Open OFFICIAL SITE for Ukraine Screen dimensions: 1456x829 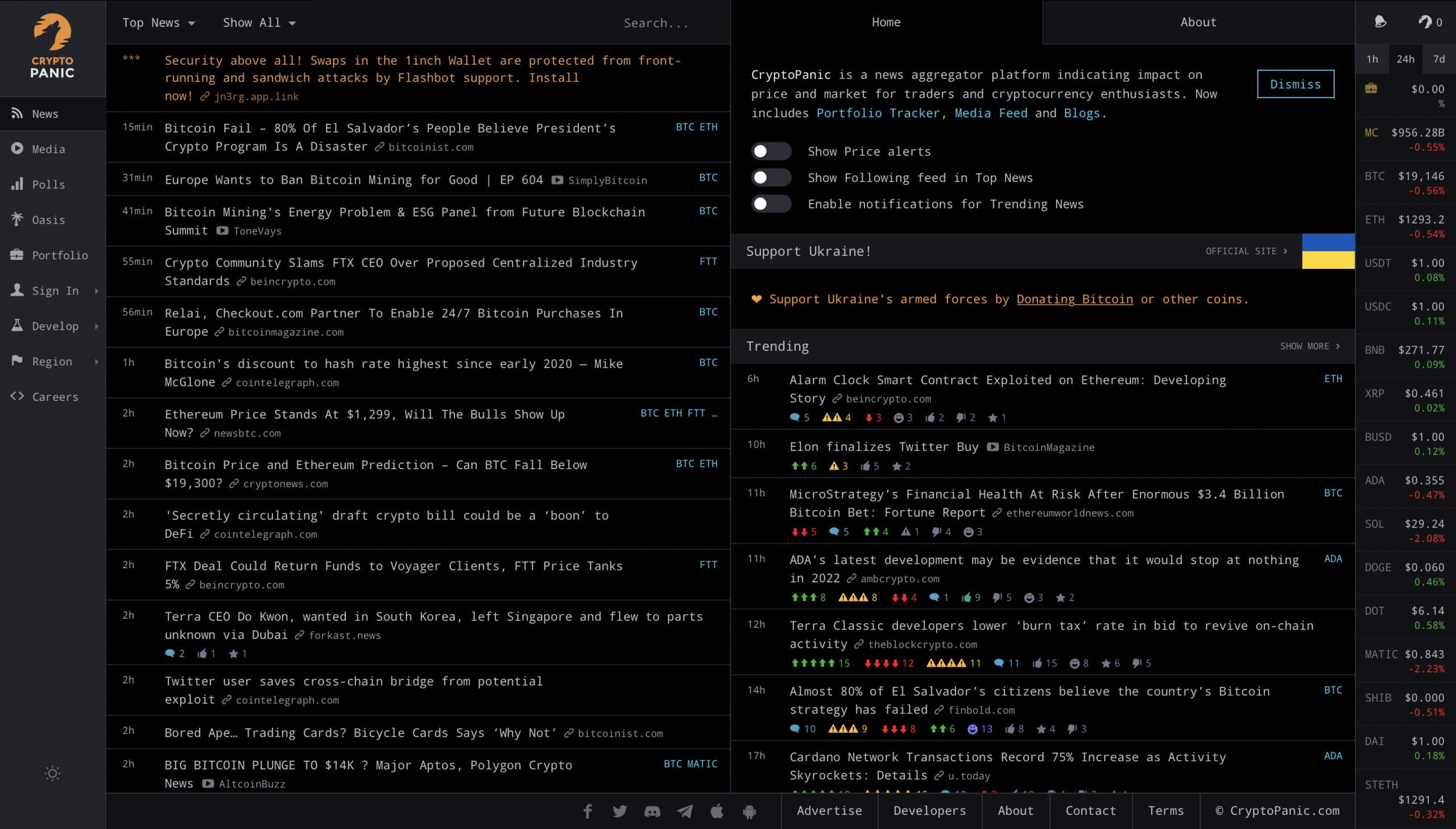1247,251
